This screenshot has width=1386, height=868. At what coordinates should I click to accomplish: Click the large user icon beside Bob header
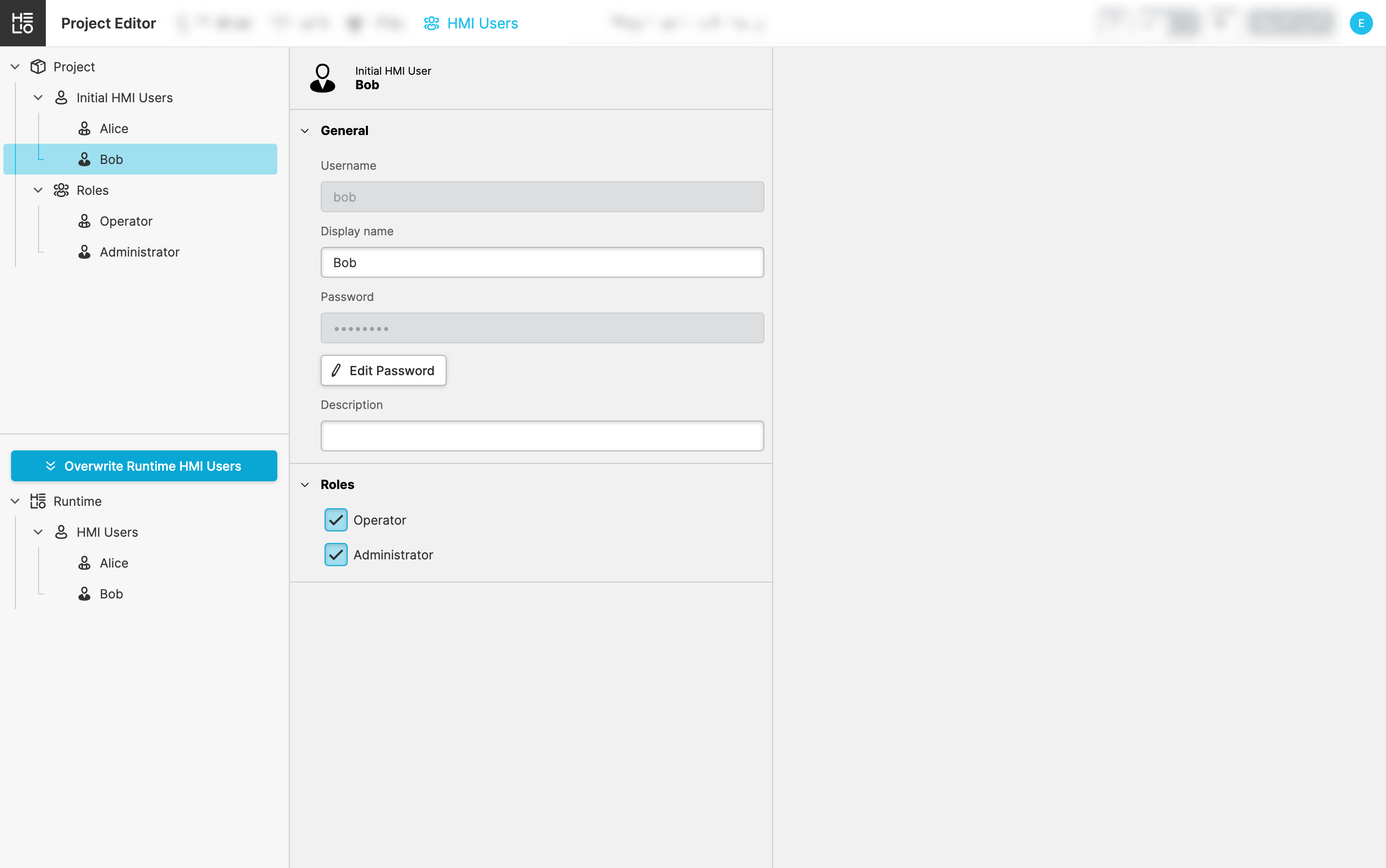point(322,78)
